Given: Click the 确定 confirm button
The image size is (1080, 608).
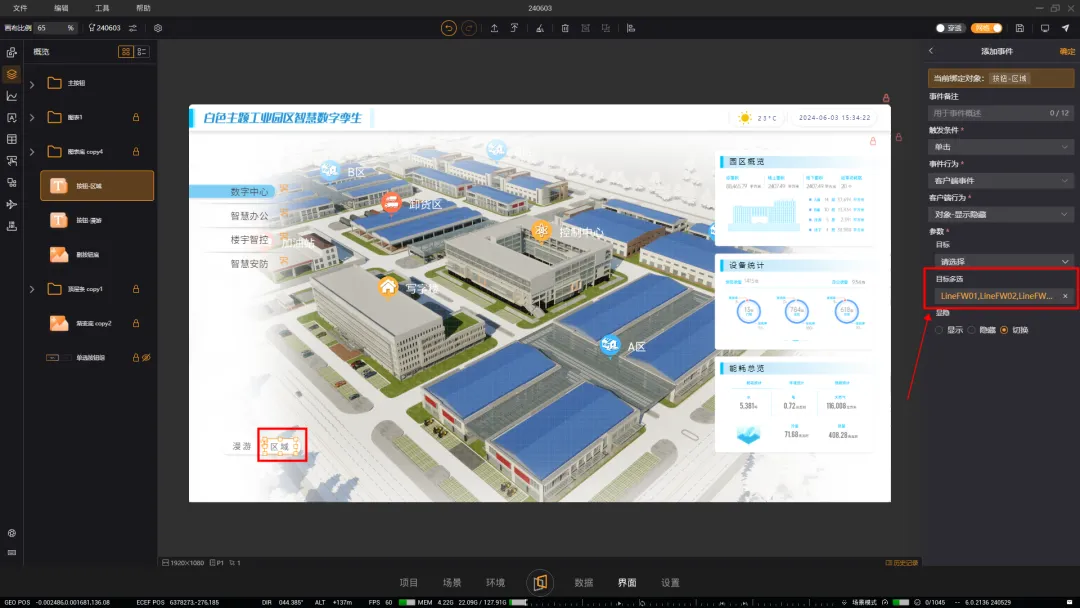Looking at the screenshot, I should pos(1066,52).
